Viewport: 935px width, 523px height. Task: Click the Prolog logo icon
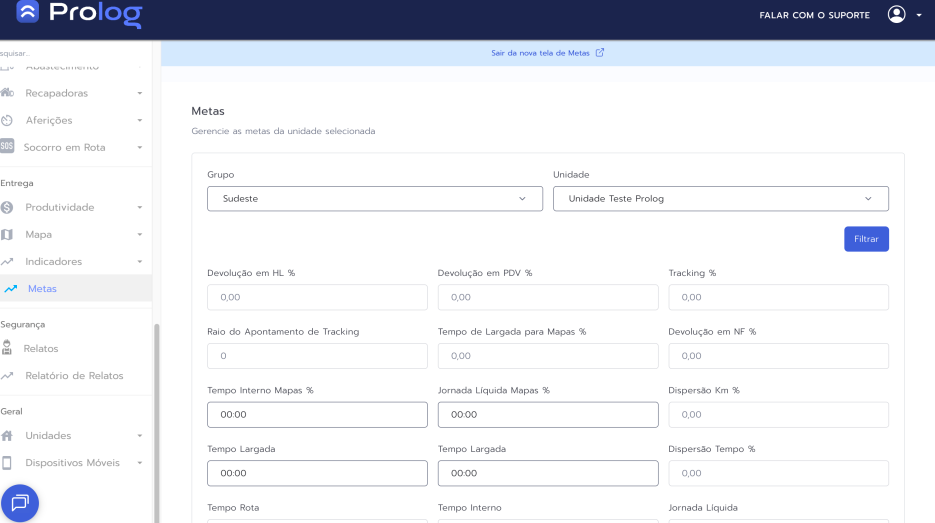[x=27, y=13]
